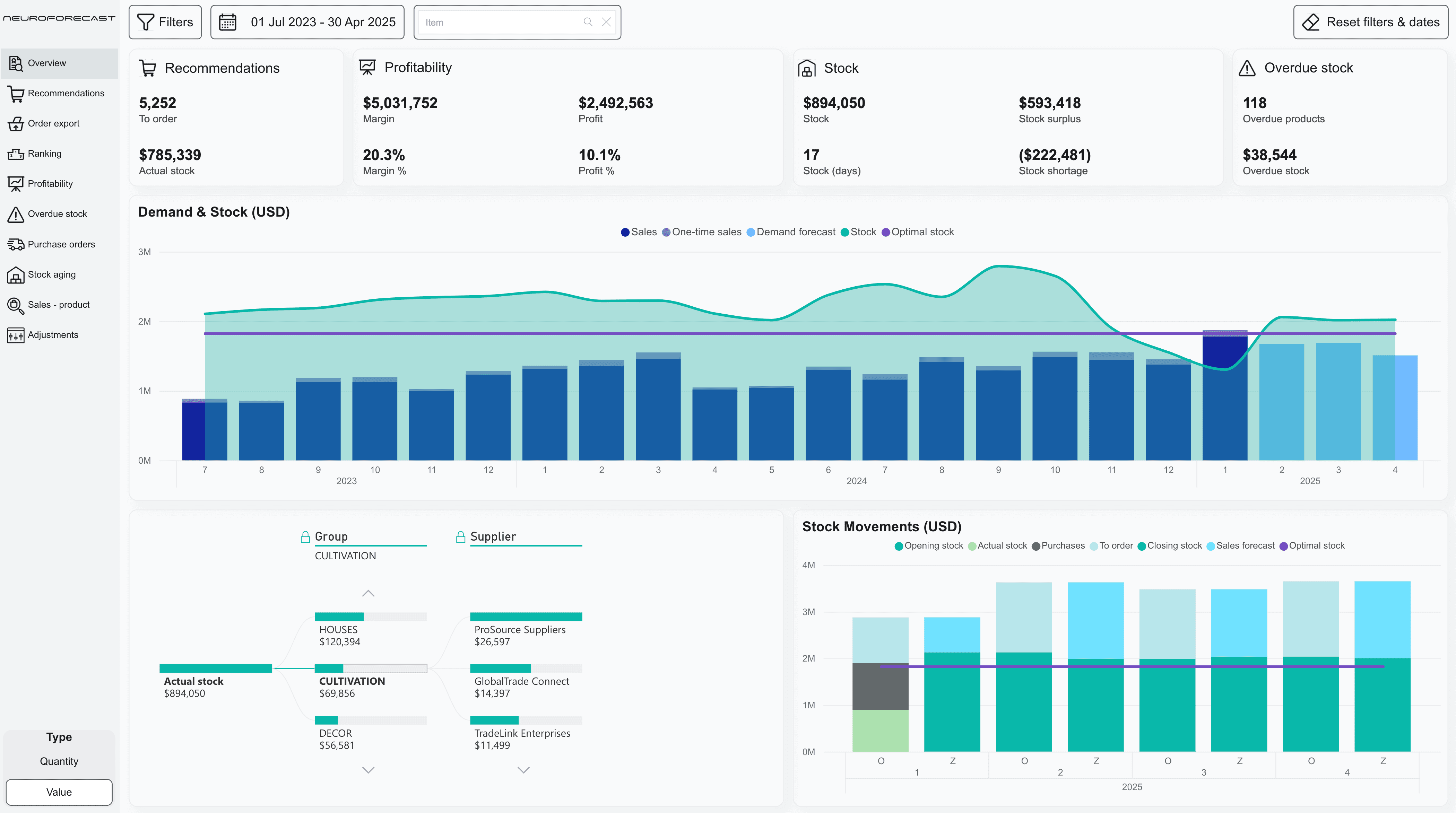Collapse the group list above HOUSES
This screenshot has width=1456, height=813.
pyautogui.click(x=369, y=593)
